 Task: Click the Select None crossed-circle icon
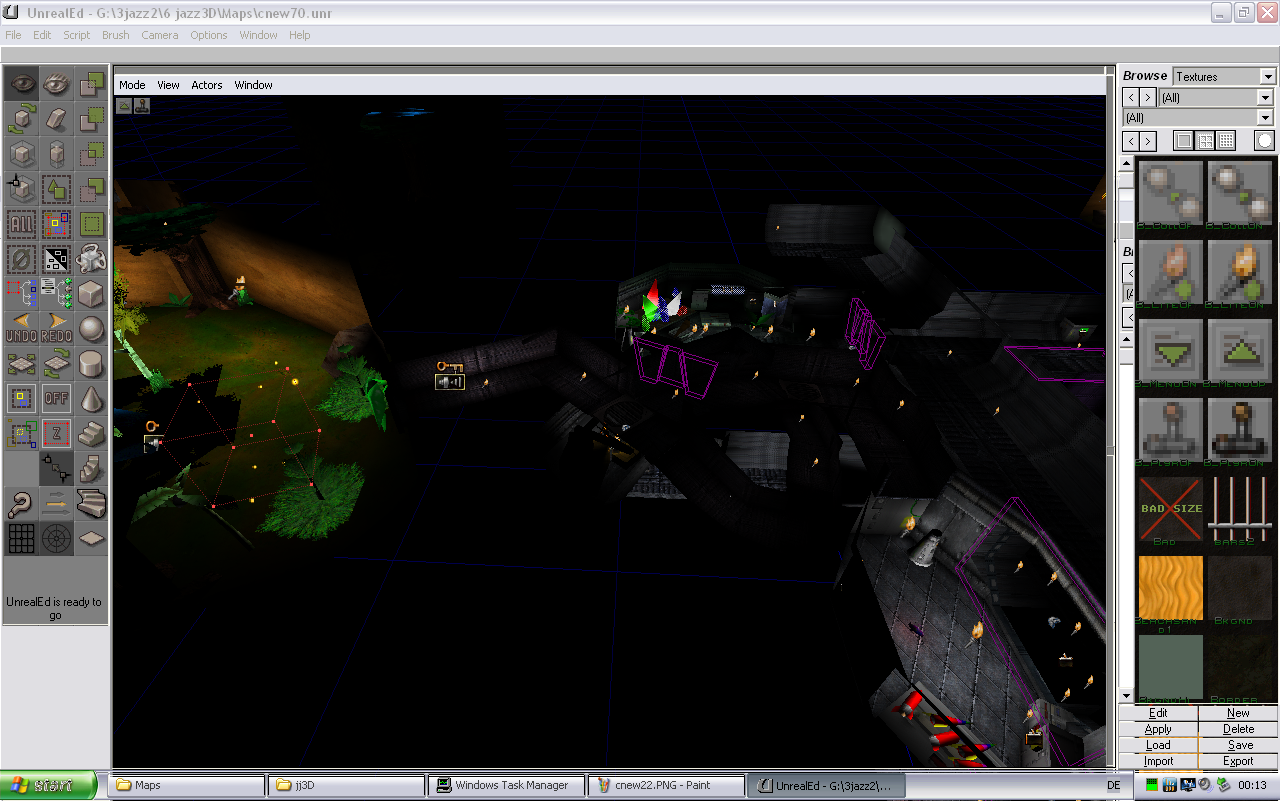tap(22, 259)
